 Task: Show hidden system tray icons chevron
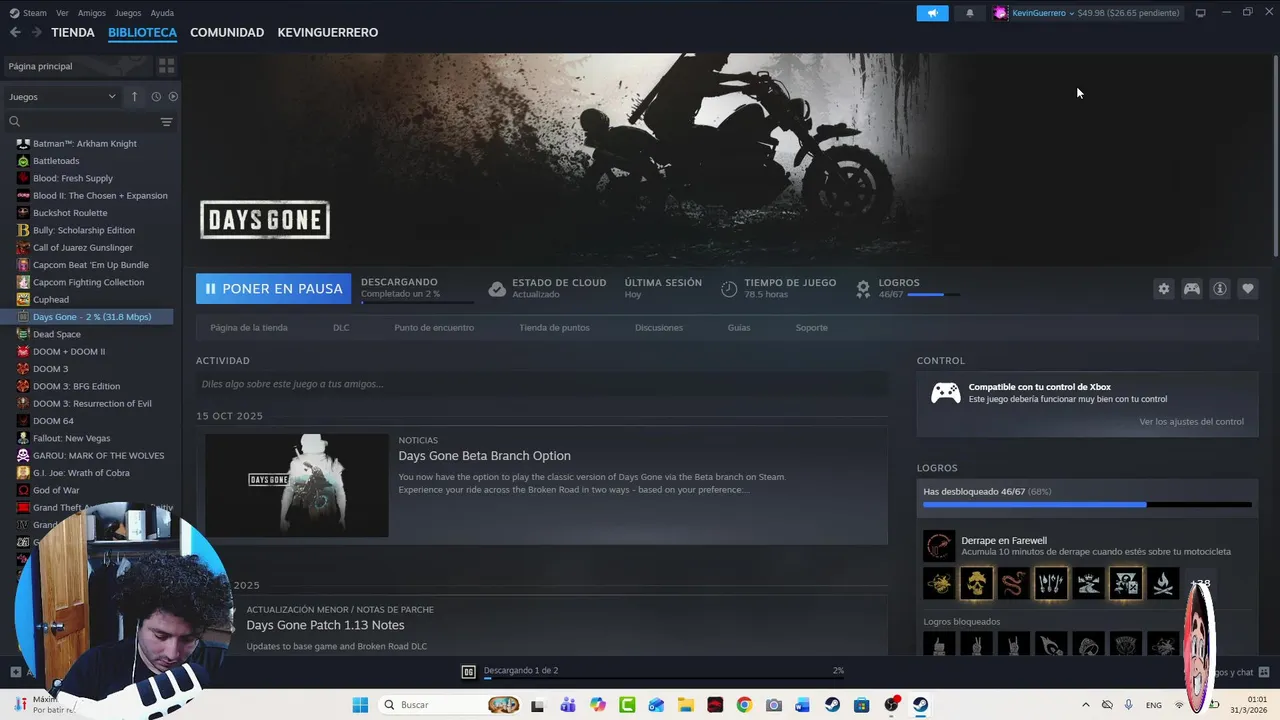[x=1085, y=705]
